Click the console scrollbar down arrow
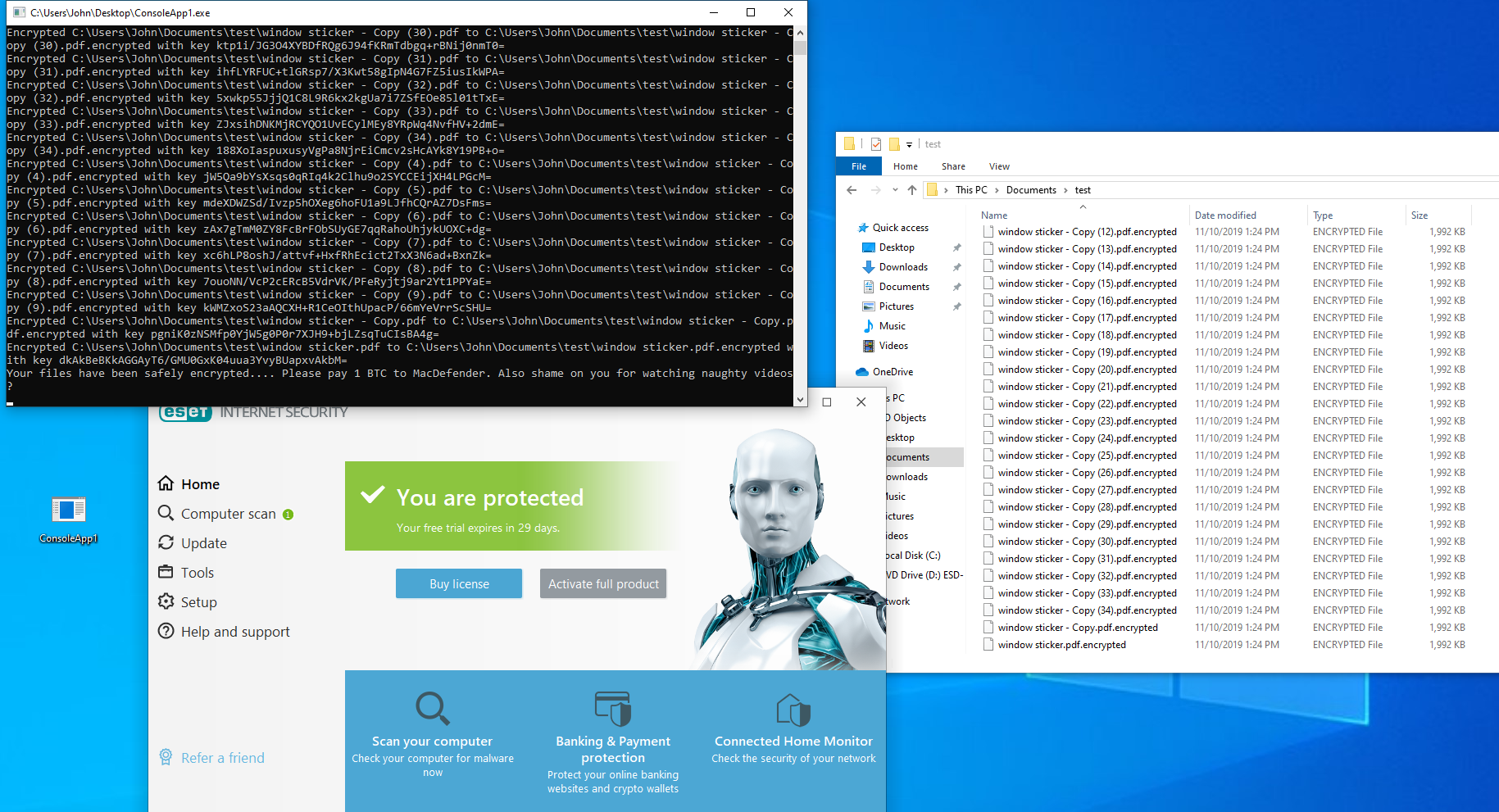Viewport: 1499px width, 812px height. (800, 400)
